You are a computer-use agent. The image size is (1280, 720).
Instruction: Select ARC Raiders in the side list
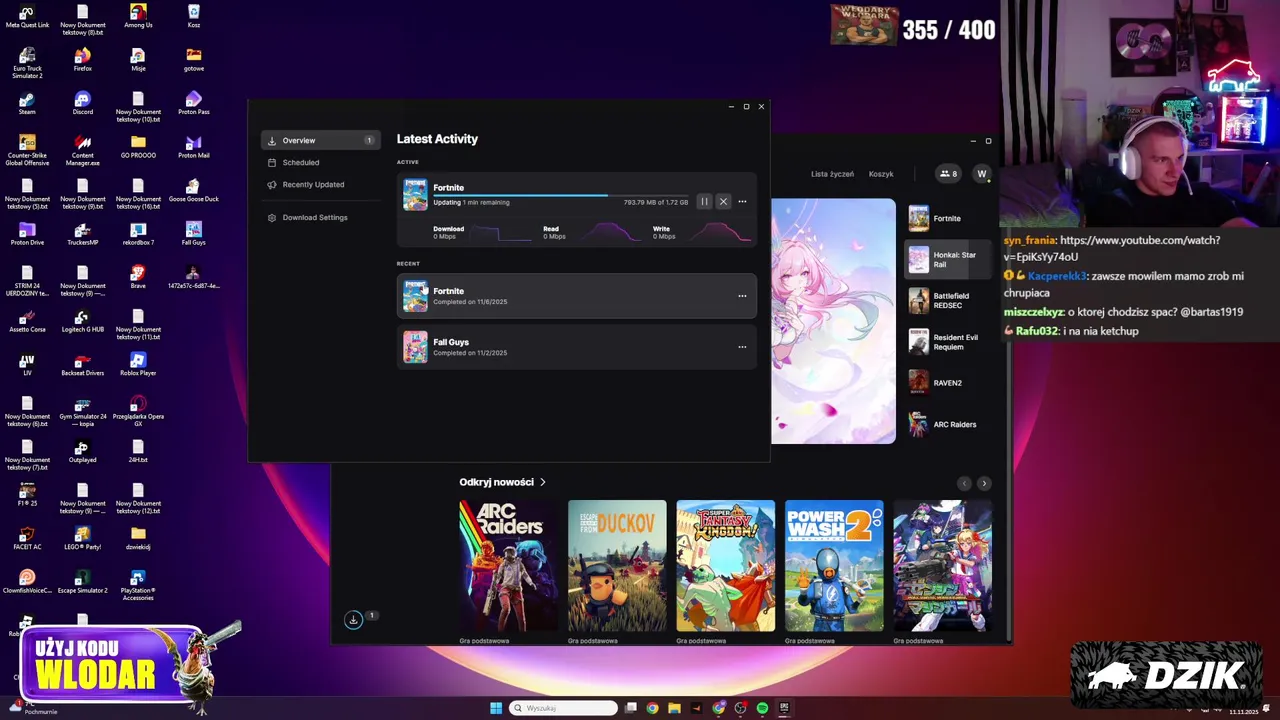click(x=947, y=425)
